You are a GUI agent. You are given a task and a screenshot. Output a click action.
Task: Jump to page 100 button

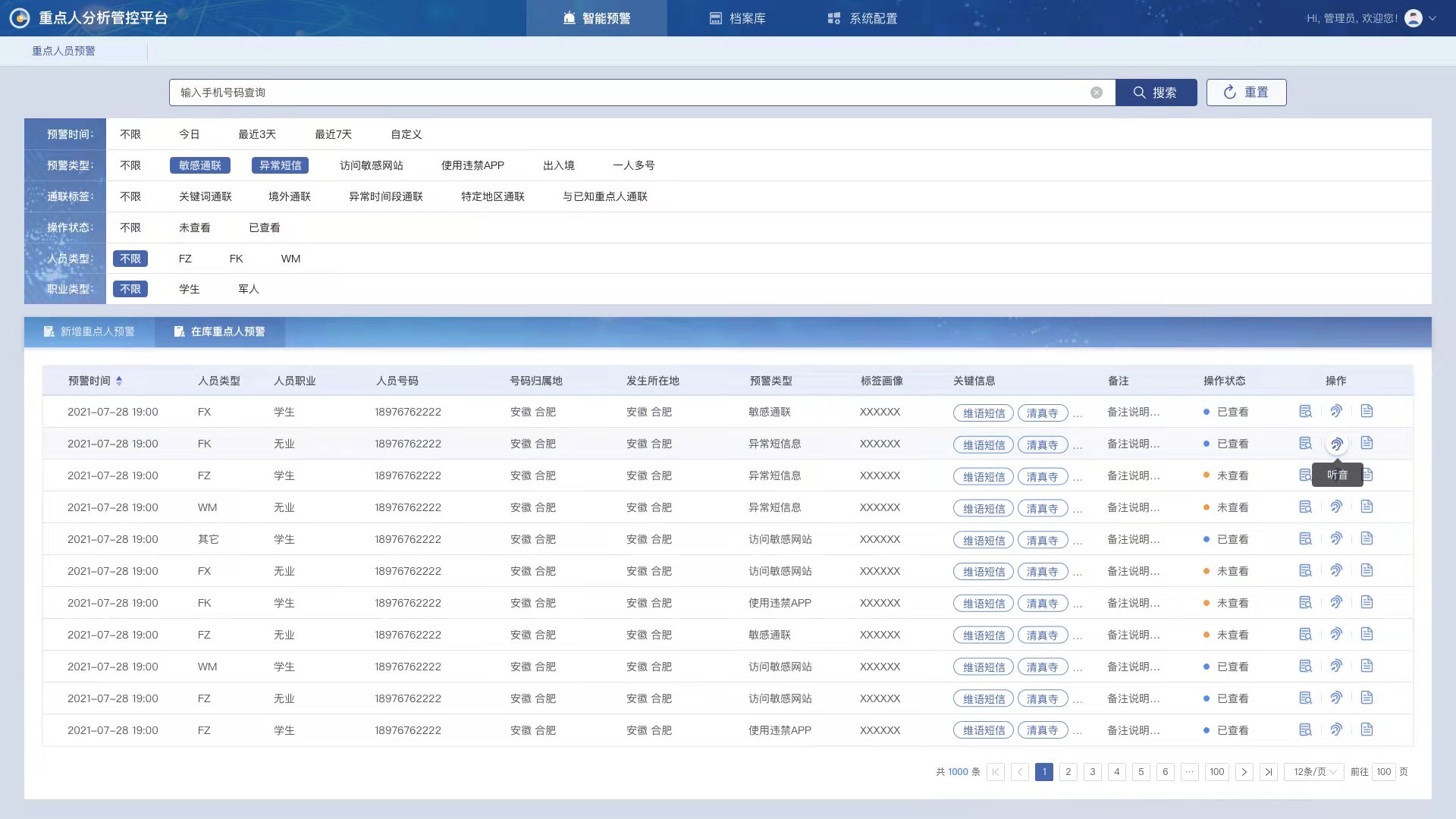1217,772
